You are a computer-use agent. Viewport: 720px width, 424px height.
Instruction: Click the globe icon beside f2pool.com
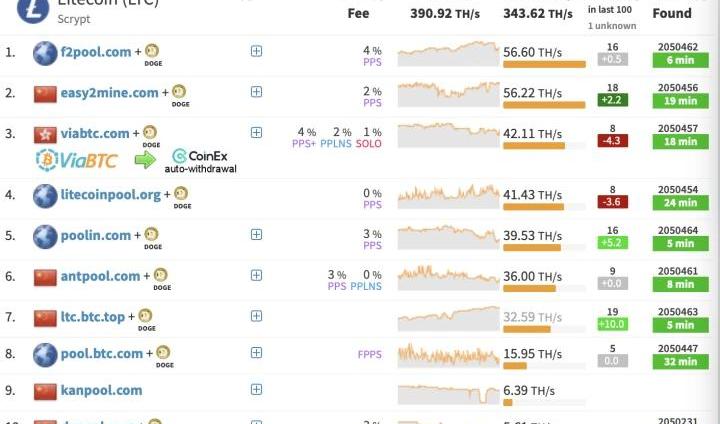[x=45, y=53]
